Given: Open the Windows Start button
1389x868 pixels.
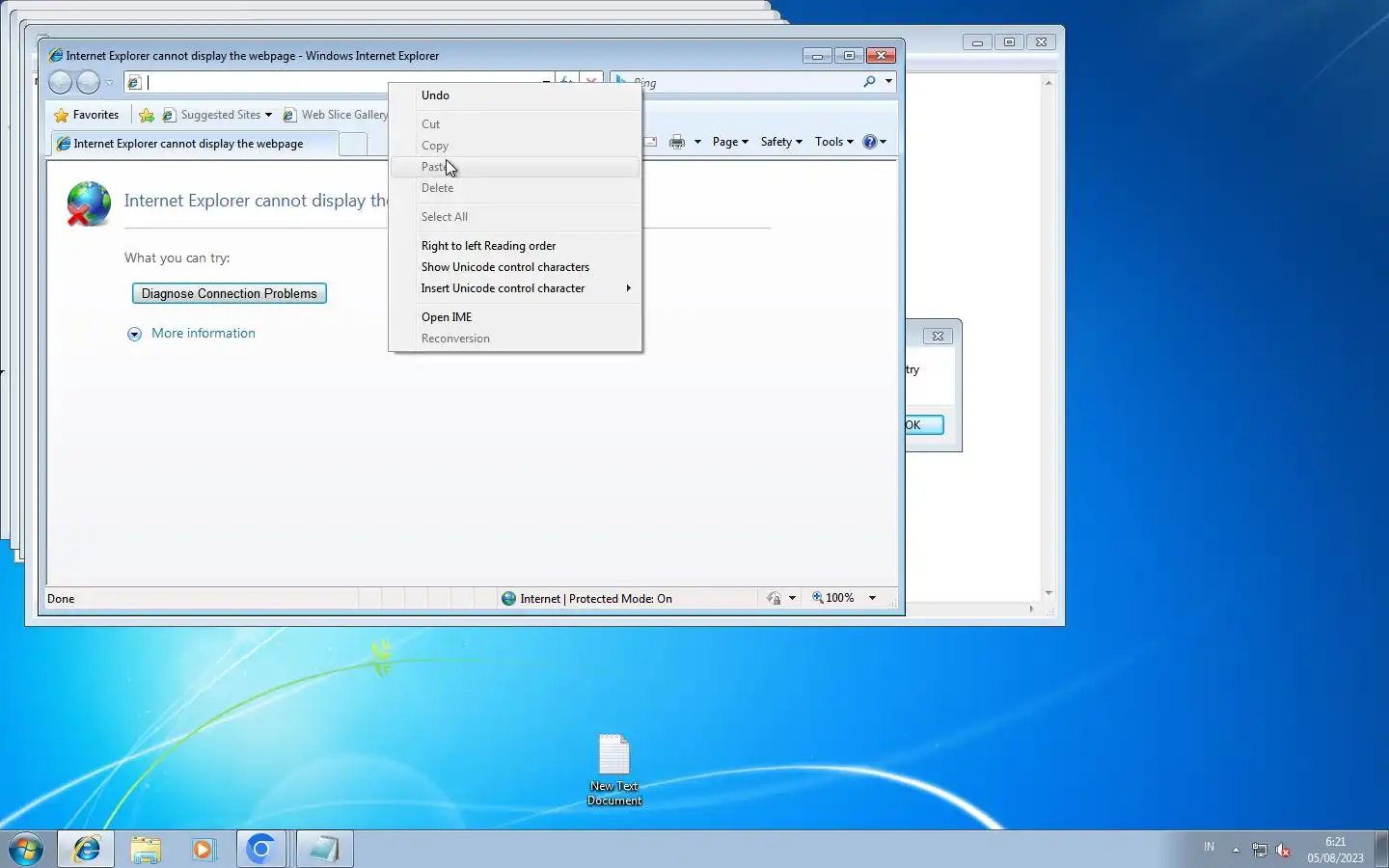Looking at the screenshot, I should pyautogui.click(x=26, y=850).
